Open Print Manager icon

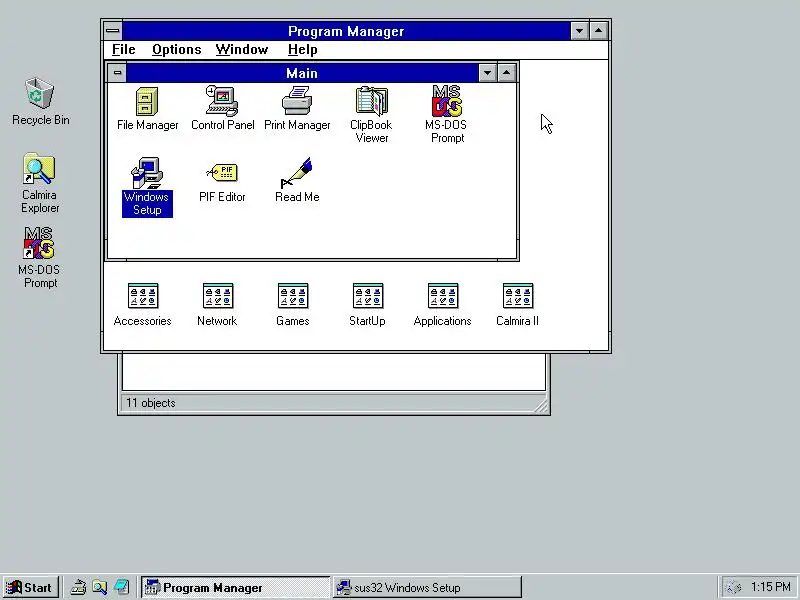(x=297, y=109)
